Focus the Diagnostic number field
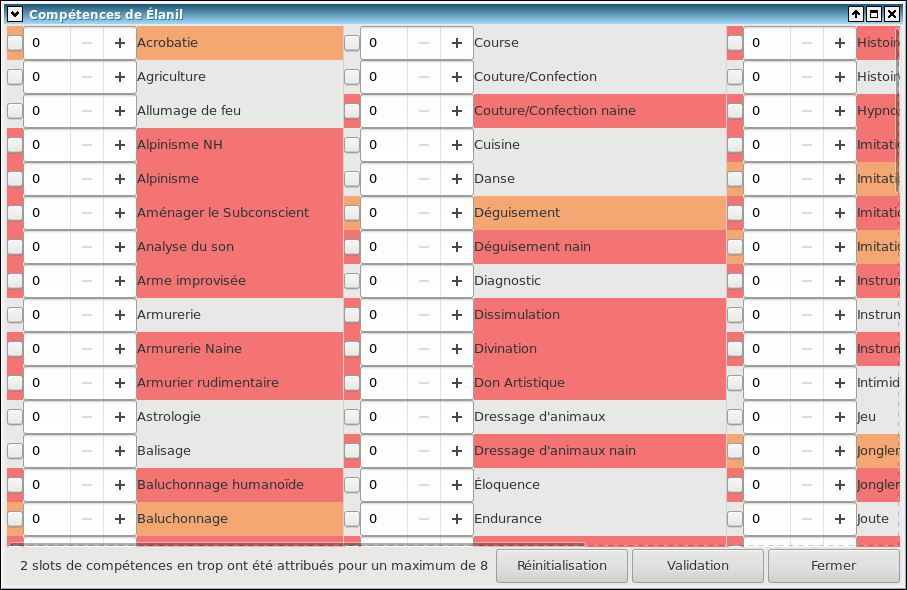907x590 pixels. click(387, 281)
